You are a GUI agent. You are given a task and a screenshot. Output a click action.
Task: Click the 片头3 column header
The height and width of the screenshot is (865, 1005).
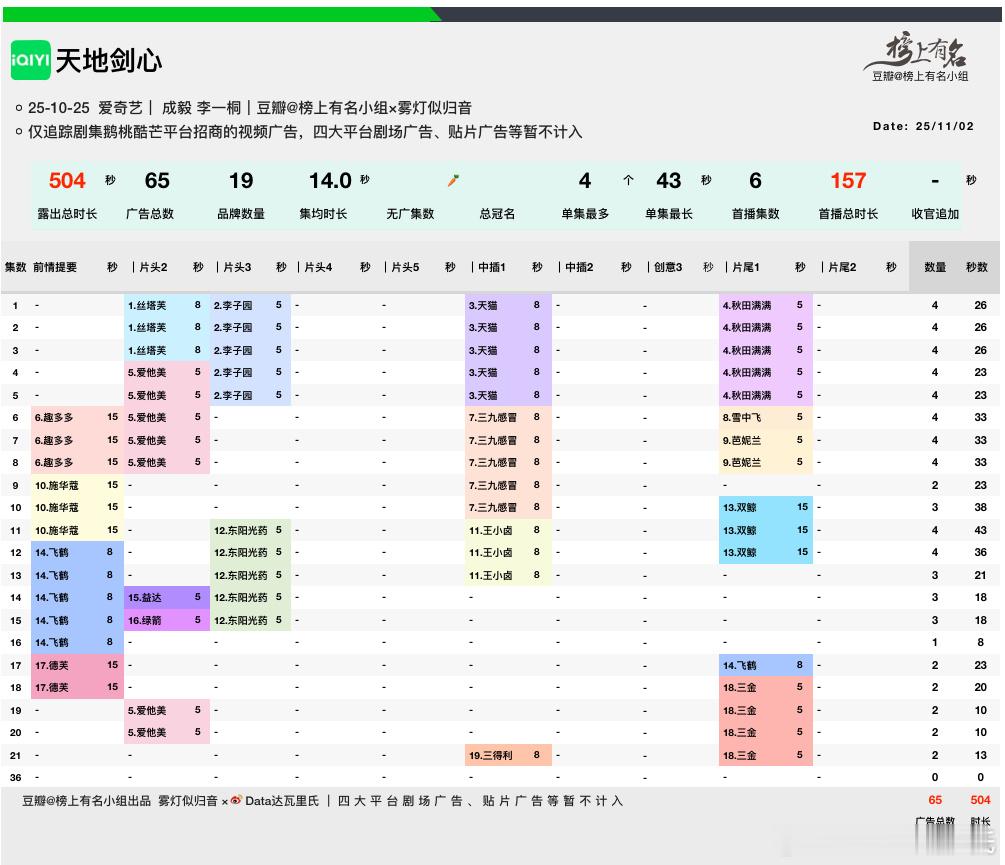coord(237,267)
